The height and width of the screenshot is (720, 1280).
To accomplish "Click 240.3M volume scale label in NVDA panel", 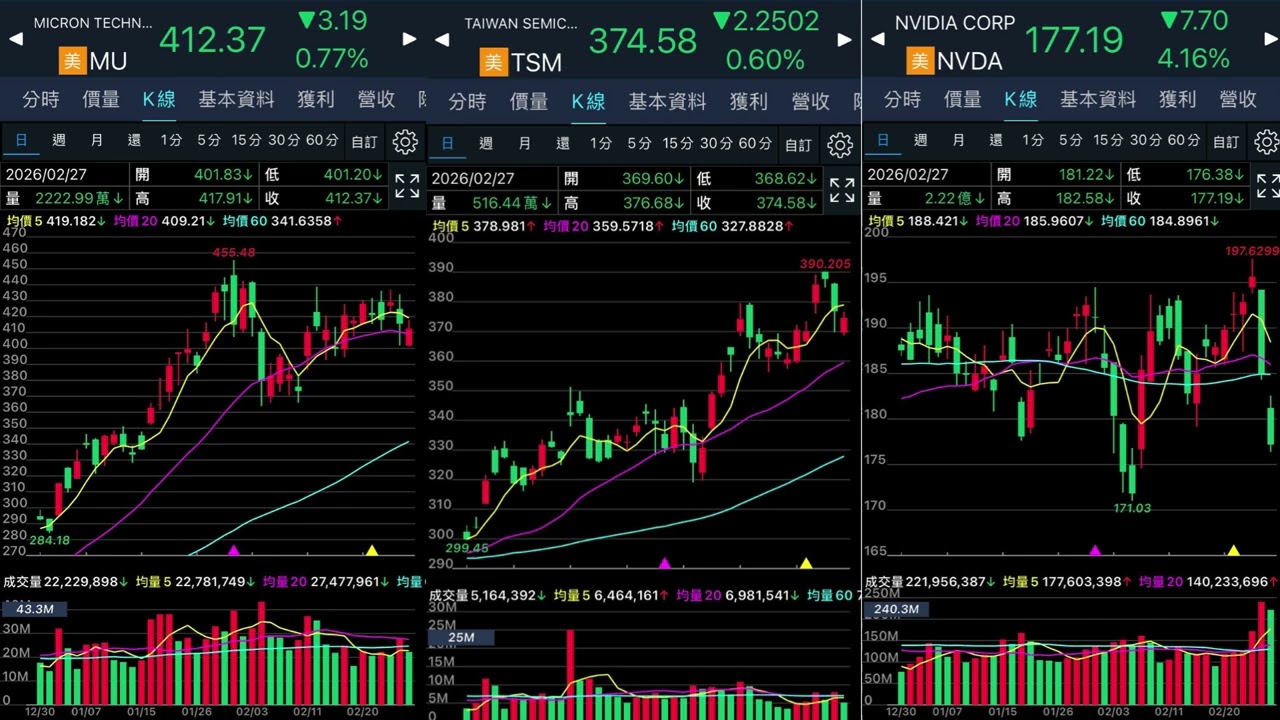I will point(896,609).
